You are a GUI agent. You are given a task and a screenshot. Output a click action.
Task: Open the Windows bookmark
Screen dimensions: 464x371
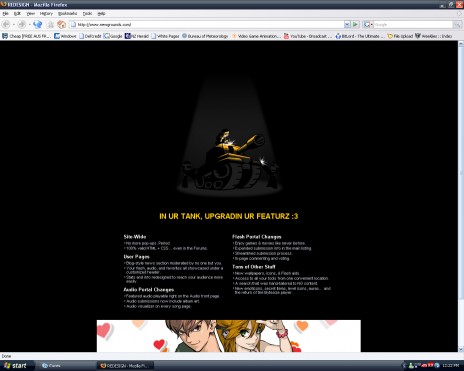pos(65,36)
